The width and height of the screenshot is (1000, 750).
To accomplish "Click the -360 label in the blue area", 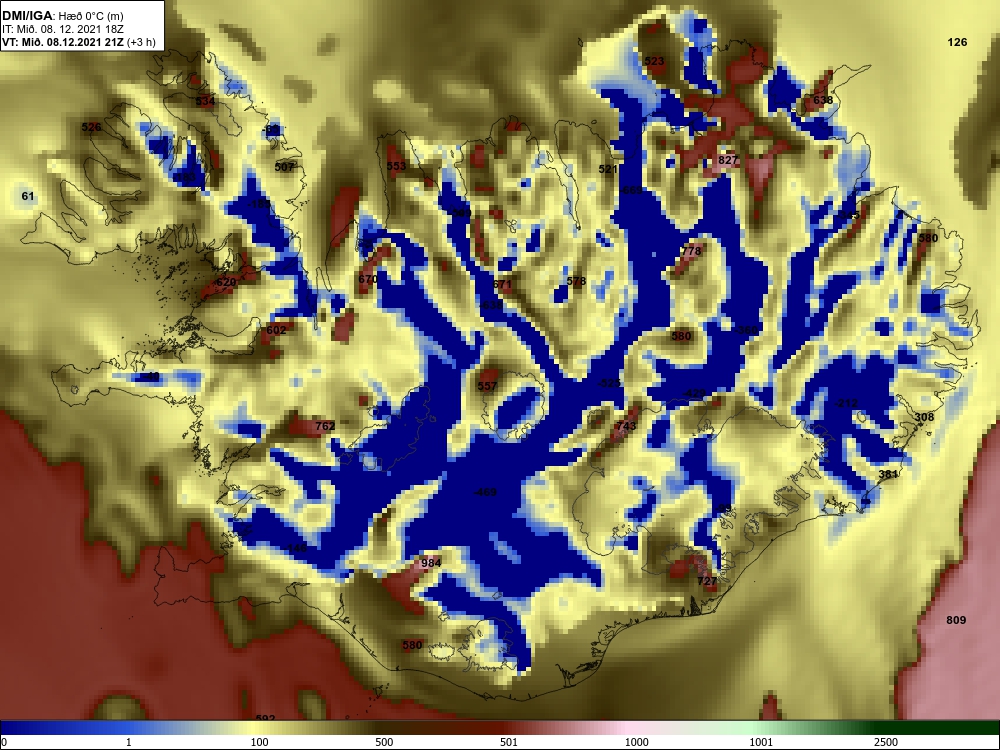I will click(746, 330).
